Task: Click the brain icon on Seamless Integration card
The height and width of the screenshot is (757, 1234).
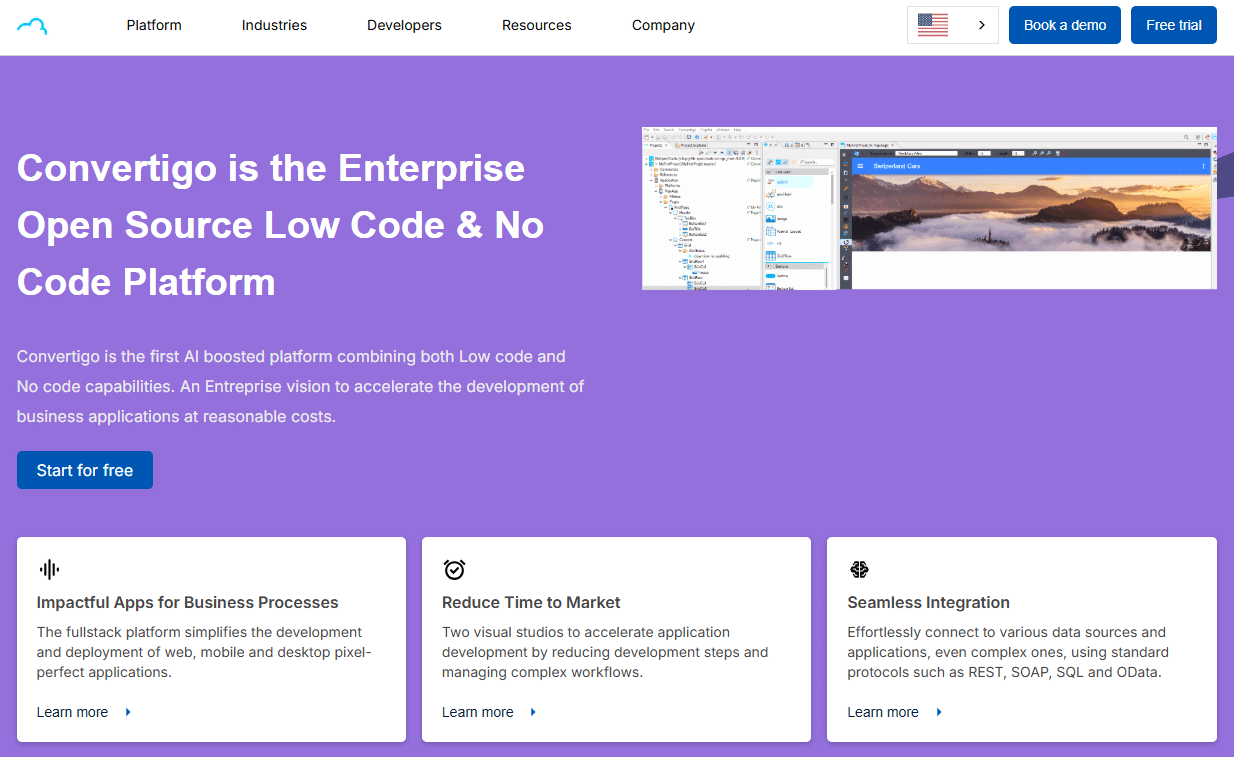Action: pyautogui.click(x=859, y=569)
